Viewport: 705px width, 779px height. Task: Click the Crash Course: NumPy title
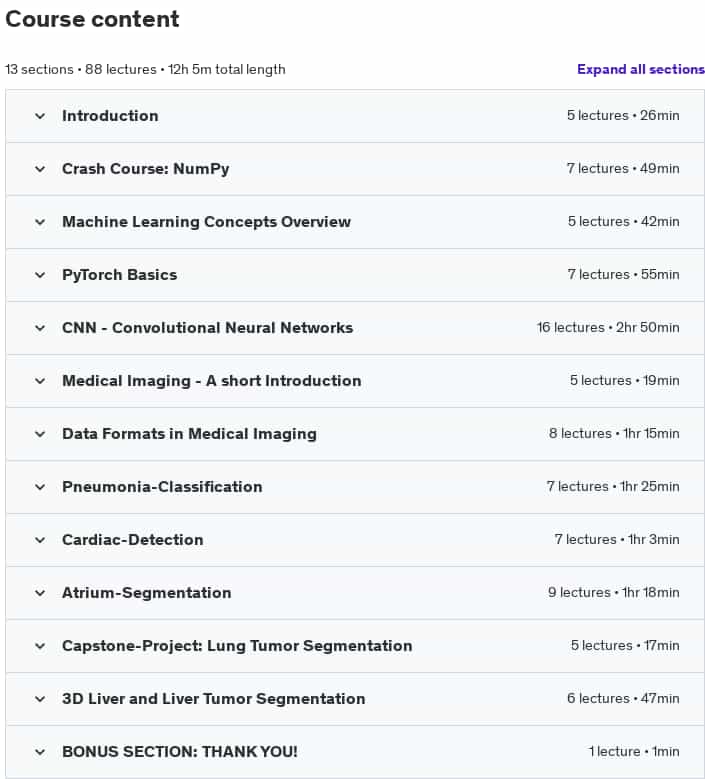click(146, 169)
